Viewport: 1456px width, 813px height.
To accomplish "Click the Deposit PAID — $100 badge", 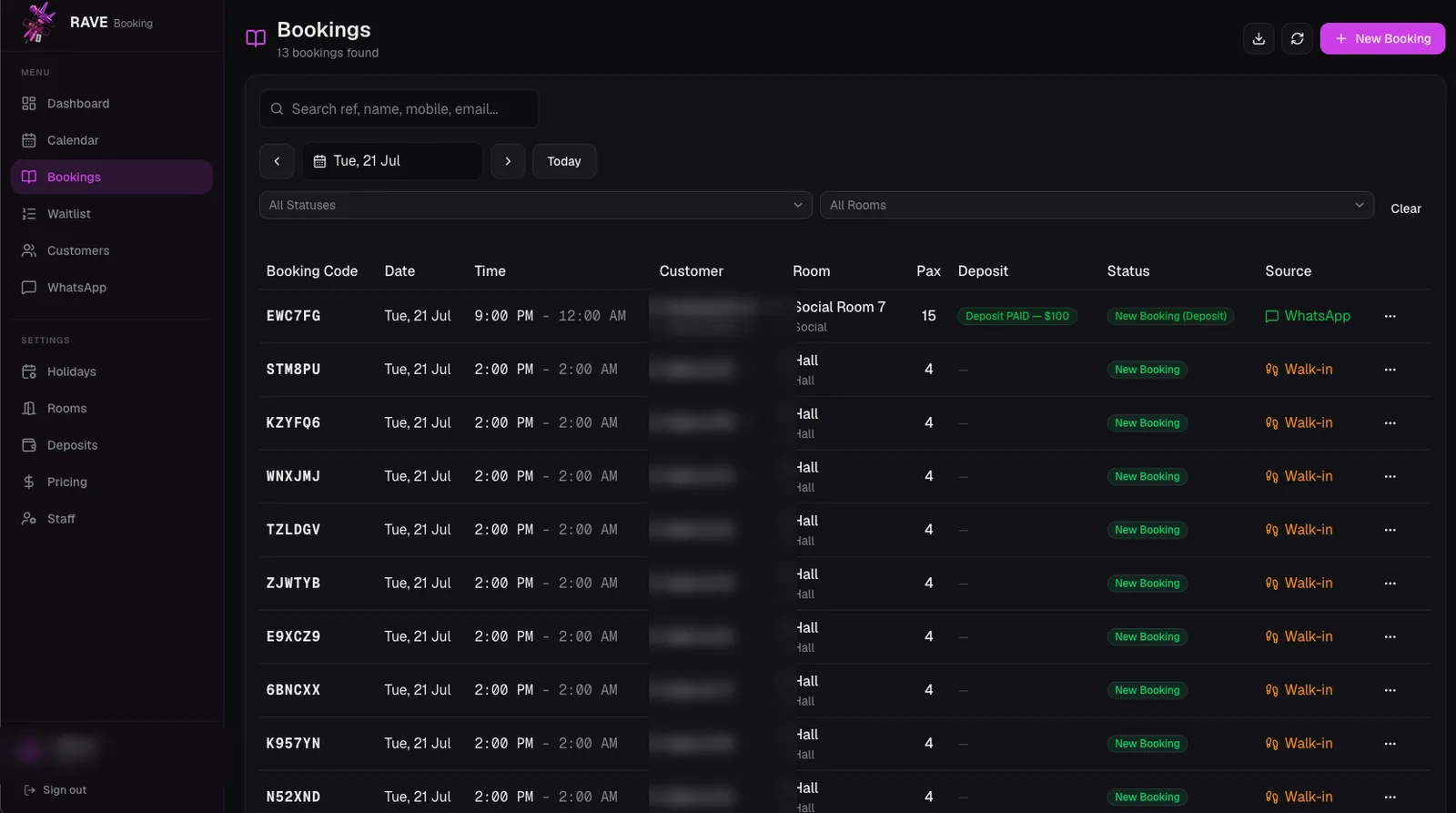I will (1016, 316).
